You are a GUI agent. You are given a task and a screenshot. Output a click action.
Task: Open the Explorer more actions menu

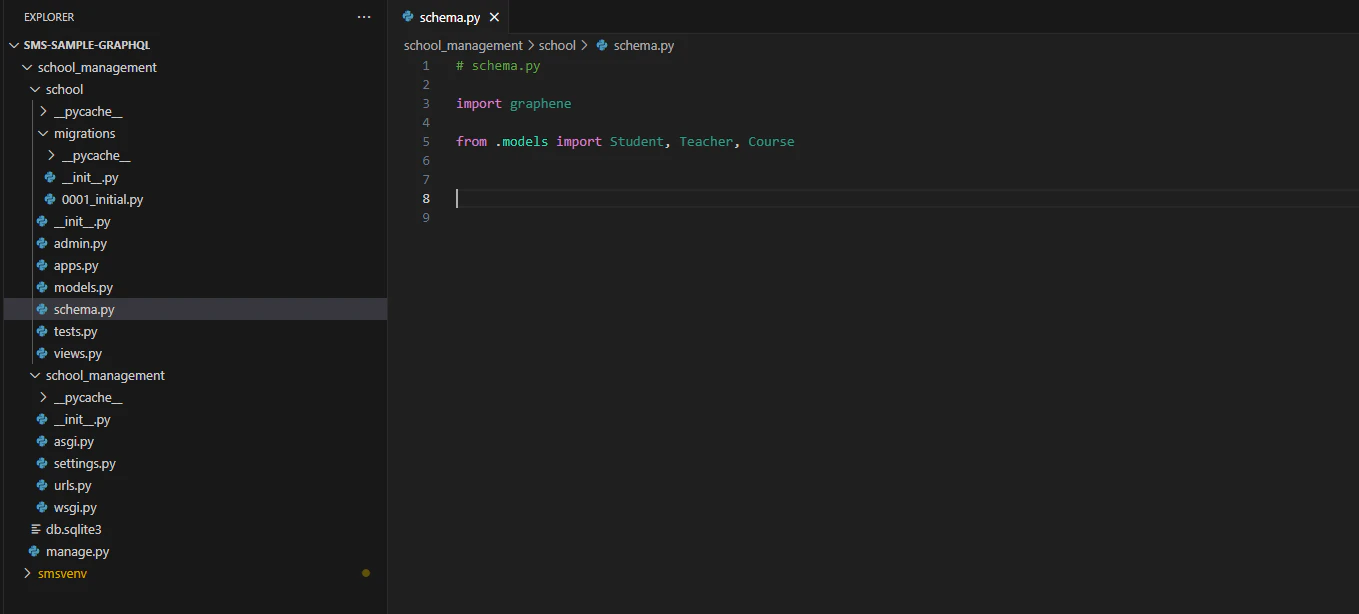(x=363, y=16)
